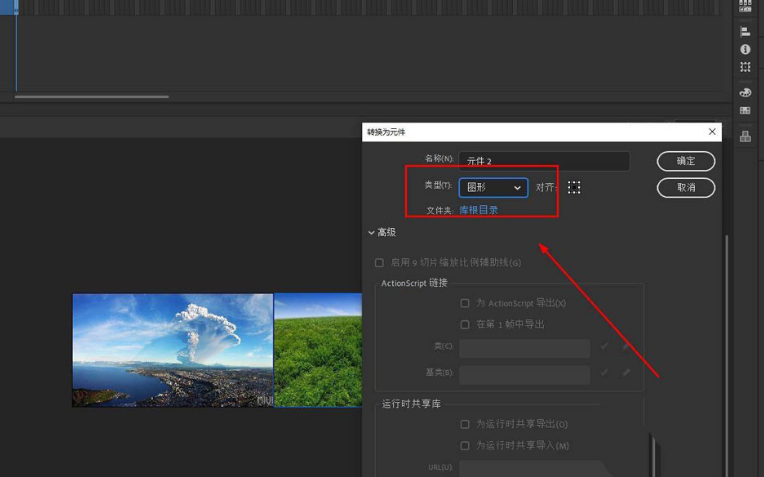
Task: Open the 库根目录 folder link
Action: [x=478, y=210]
